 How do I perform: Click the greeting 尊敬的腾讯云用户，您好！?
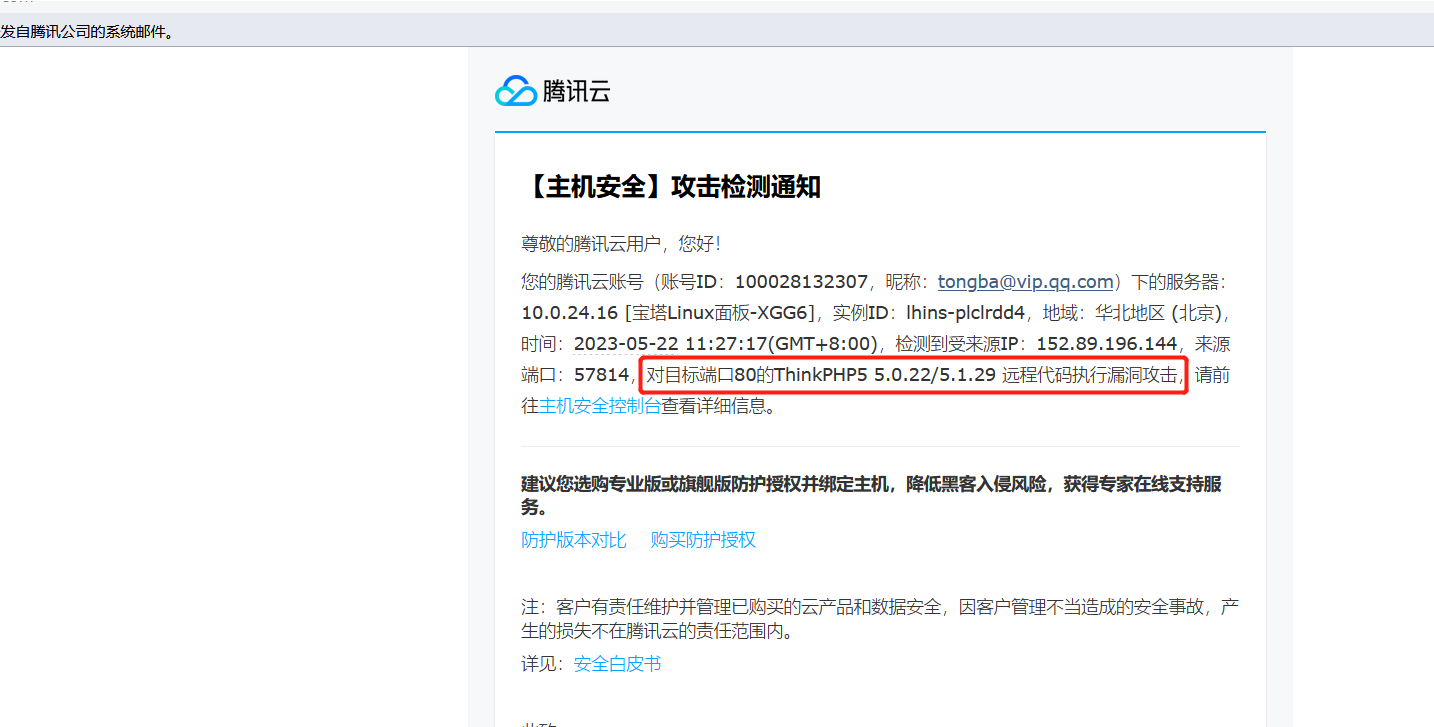point(621,244)
